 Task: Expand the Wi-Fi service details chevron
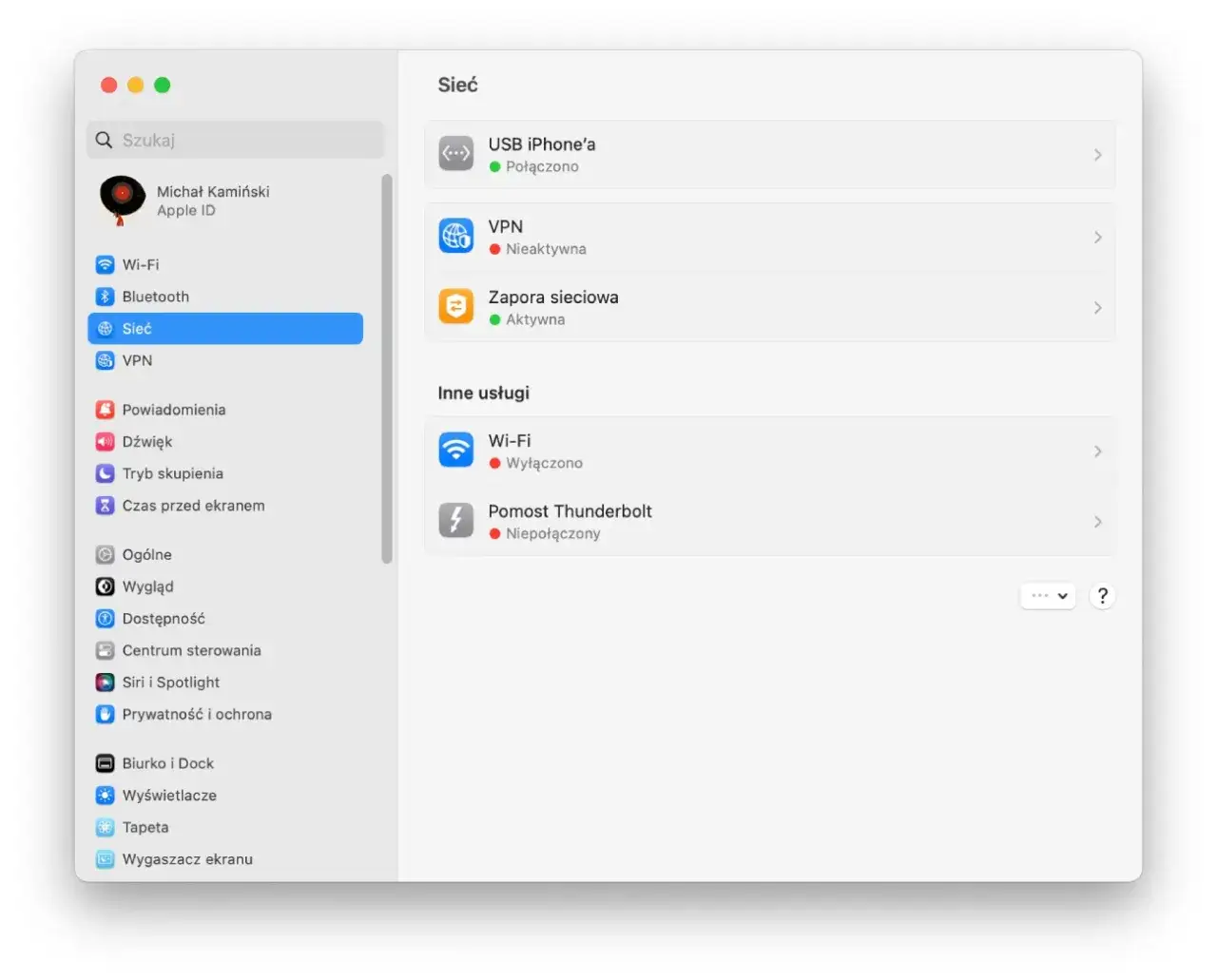[1097, 452]
